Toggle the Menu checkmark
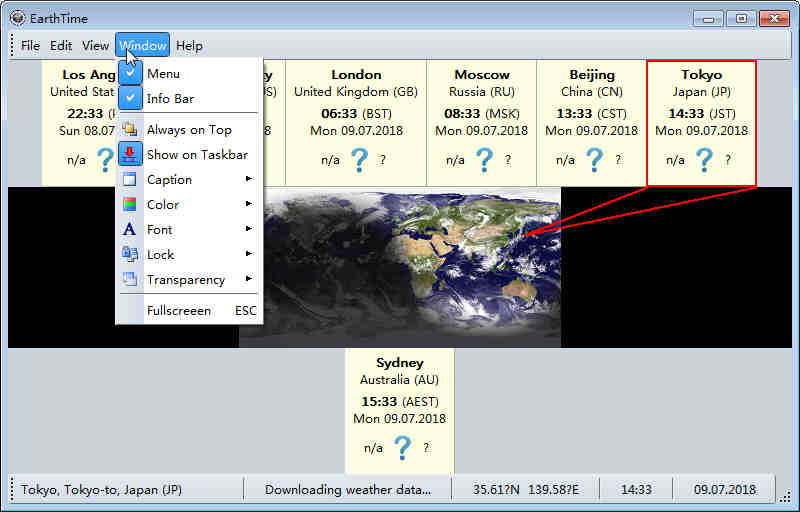Screen dimensions: 800x512 click(x=130, y=73)
